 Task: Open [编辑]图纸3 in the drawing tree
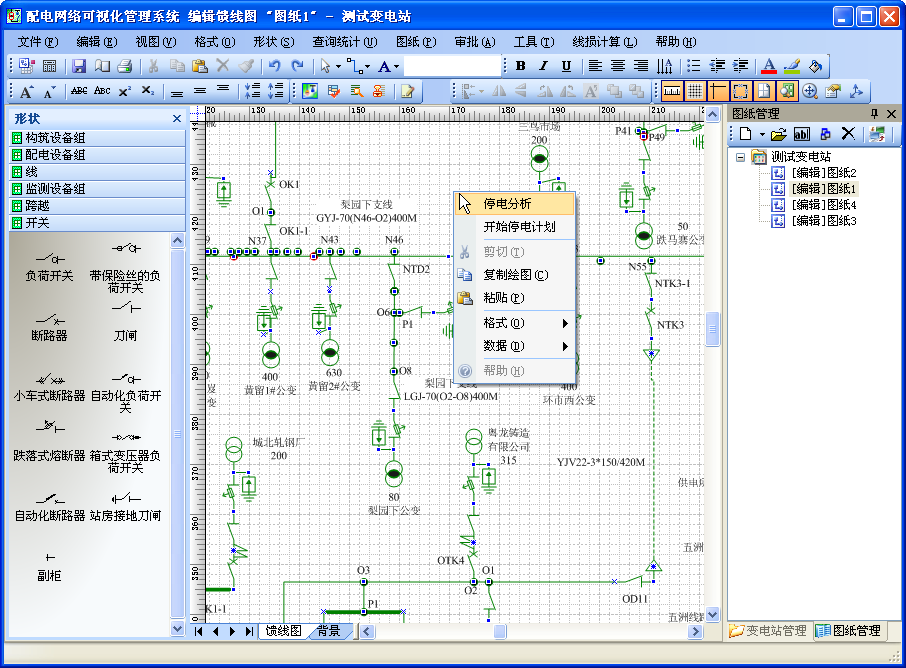(x=824, y=221)
